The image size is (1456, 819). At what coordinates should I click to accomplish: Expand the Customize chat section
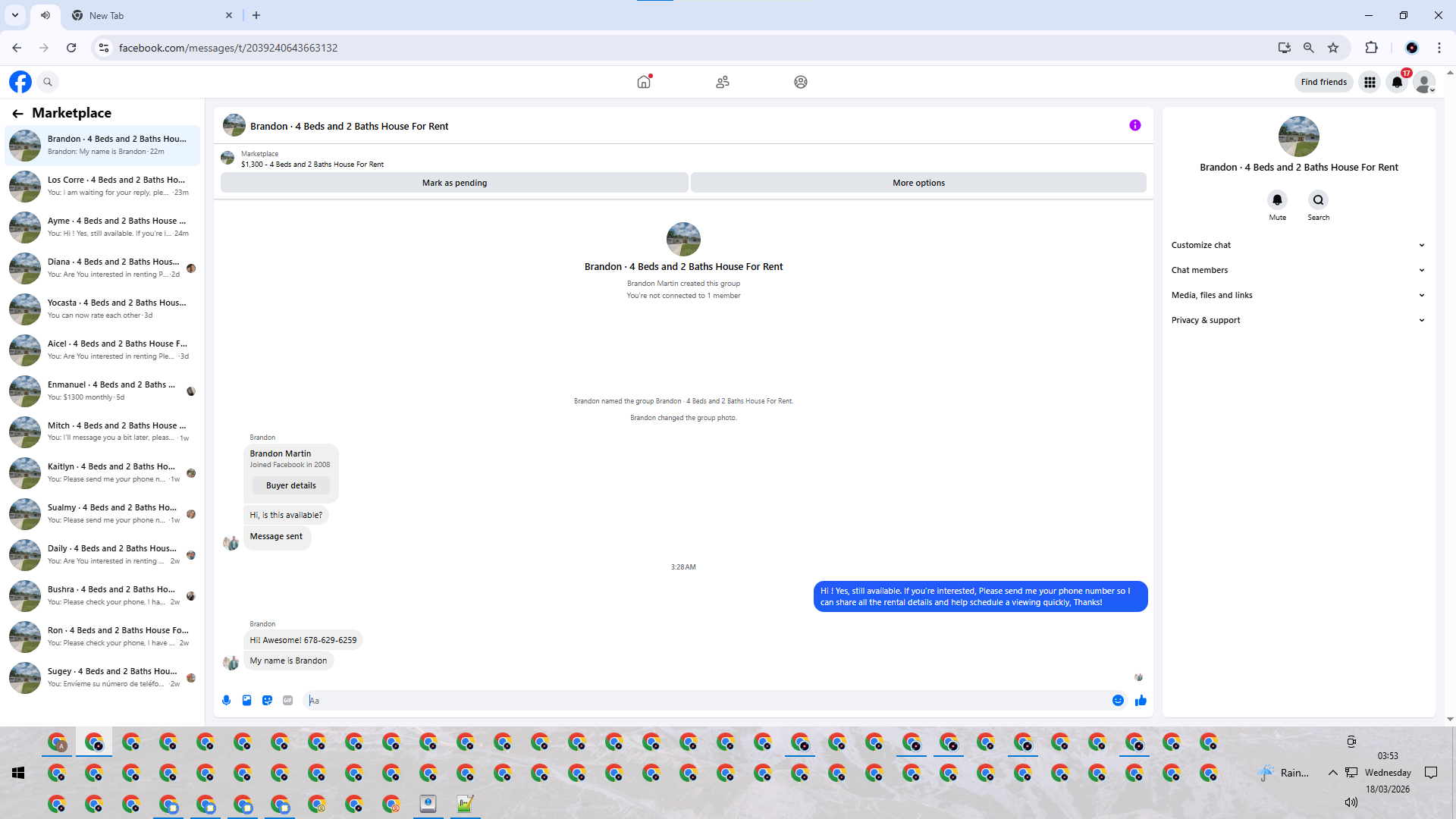pyautogui.click(x=1298, y=245)
